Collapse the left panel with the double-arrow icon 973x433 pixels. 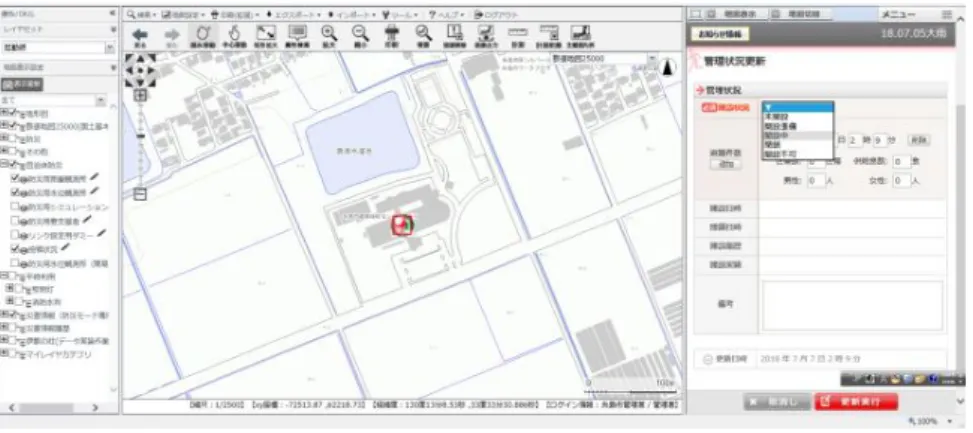click(112, 13)
